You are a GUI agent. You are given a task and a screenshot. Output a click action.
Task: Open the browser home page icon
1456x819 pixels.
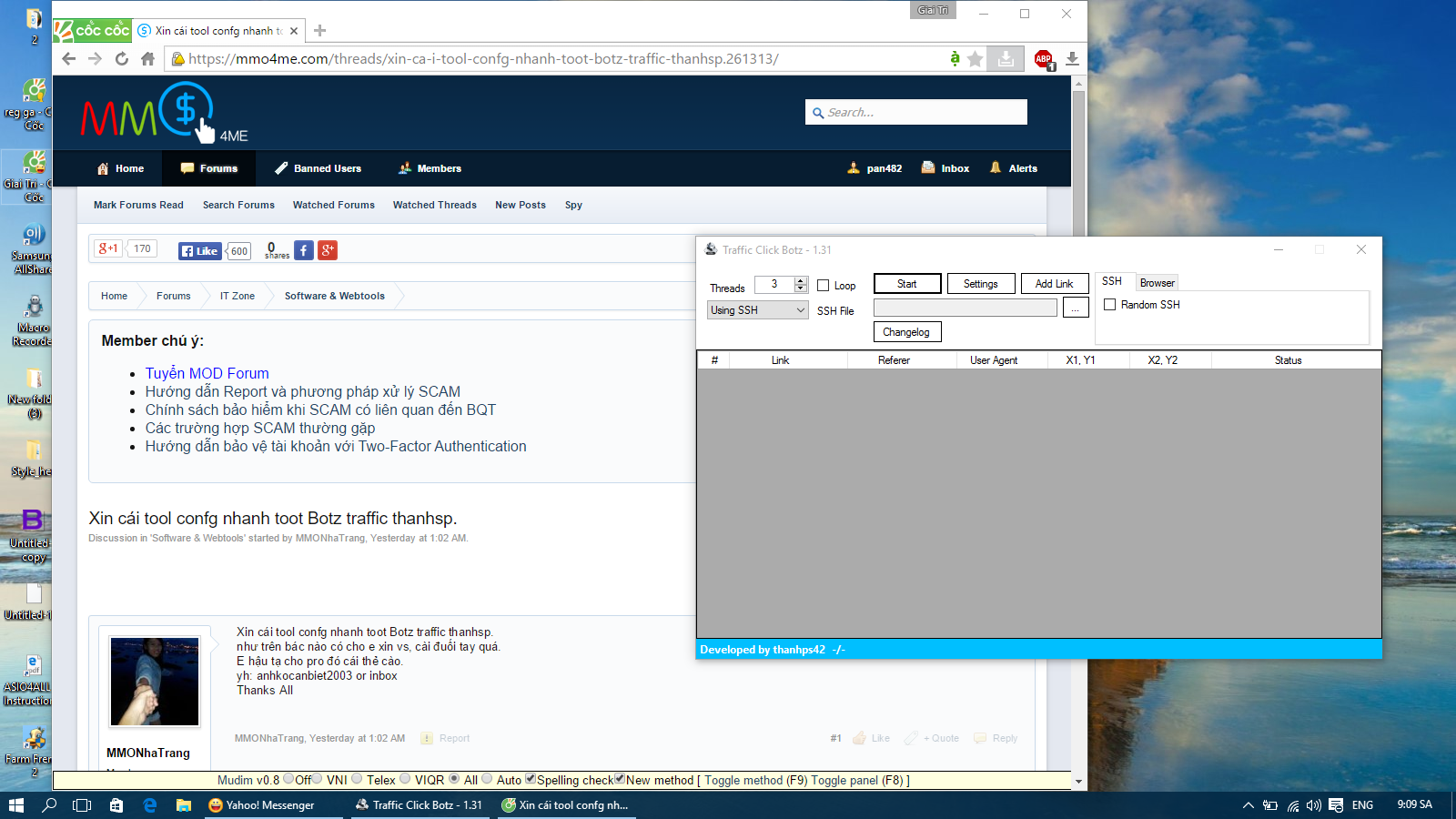147,59
